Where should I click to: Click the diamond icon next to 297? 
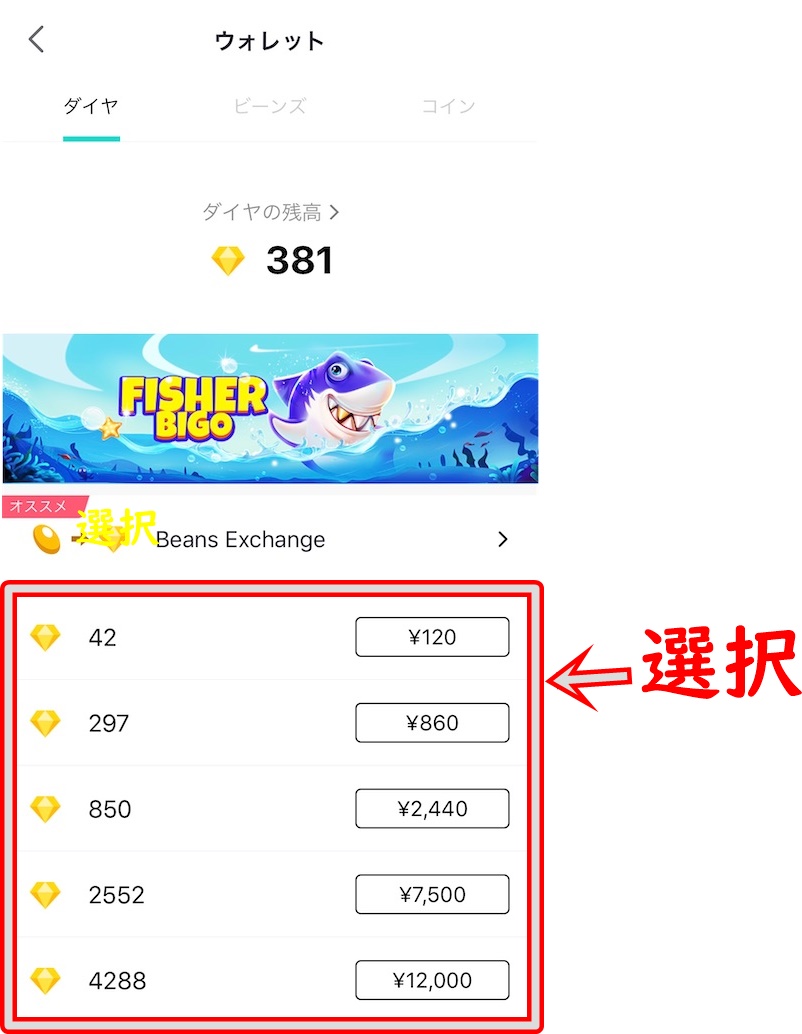pos(46,723)
